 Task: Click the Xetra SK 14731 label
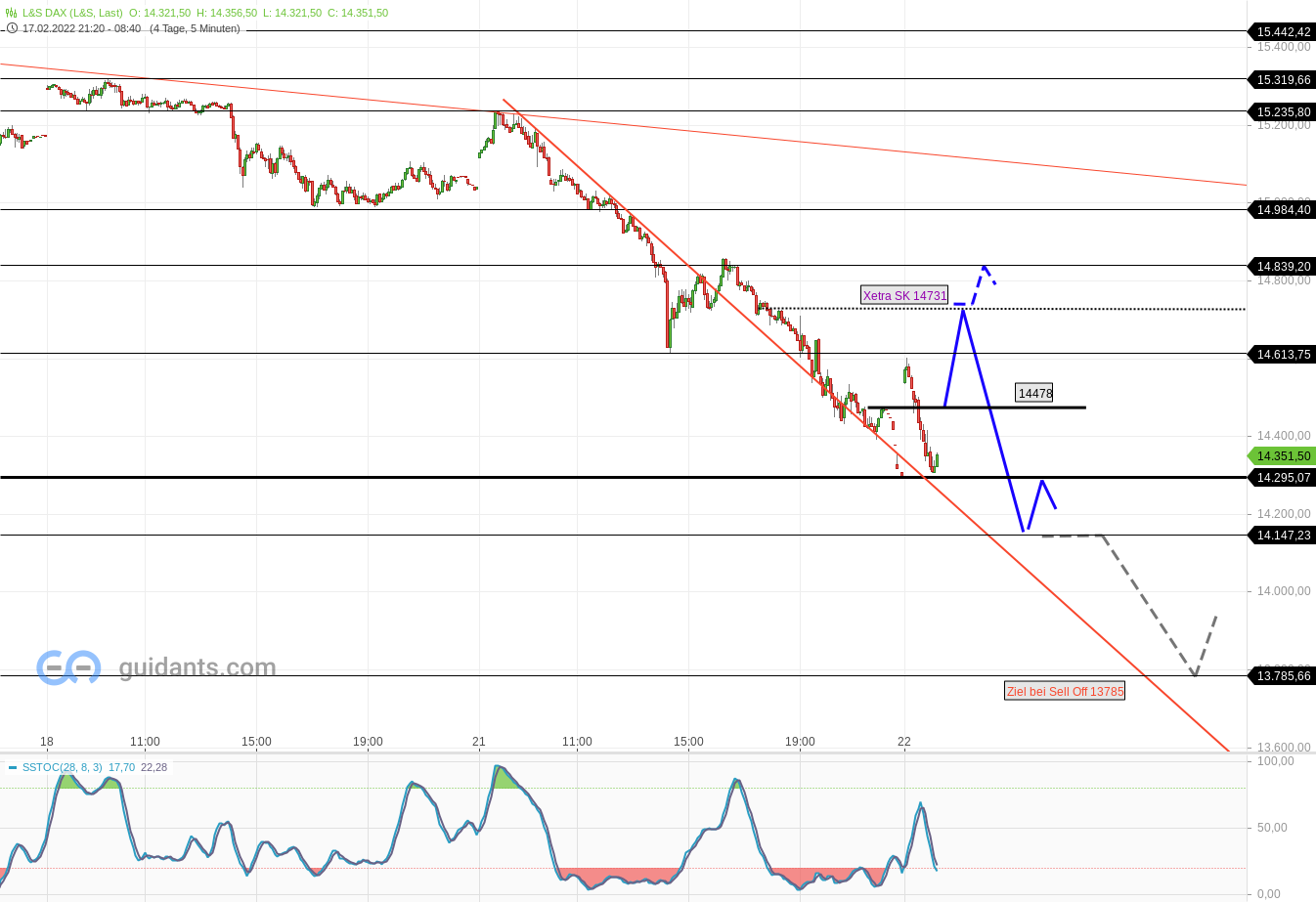click(903, 294)
